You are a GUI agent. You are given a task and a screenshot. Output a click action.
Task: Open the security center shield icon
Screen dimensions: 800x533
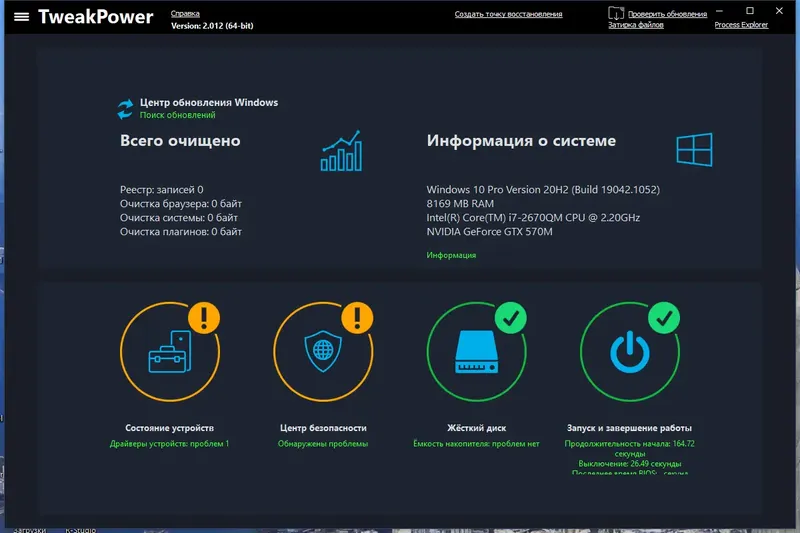pos(323,351)
